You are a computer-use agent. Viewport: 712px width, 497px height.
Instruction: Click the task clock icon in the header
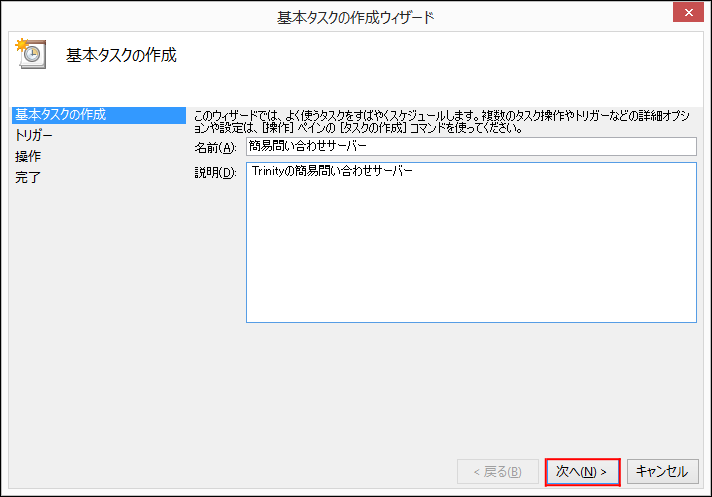[31, 54]
